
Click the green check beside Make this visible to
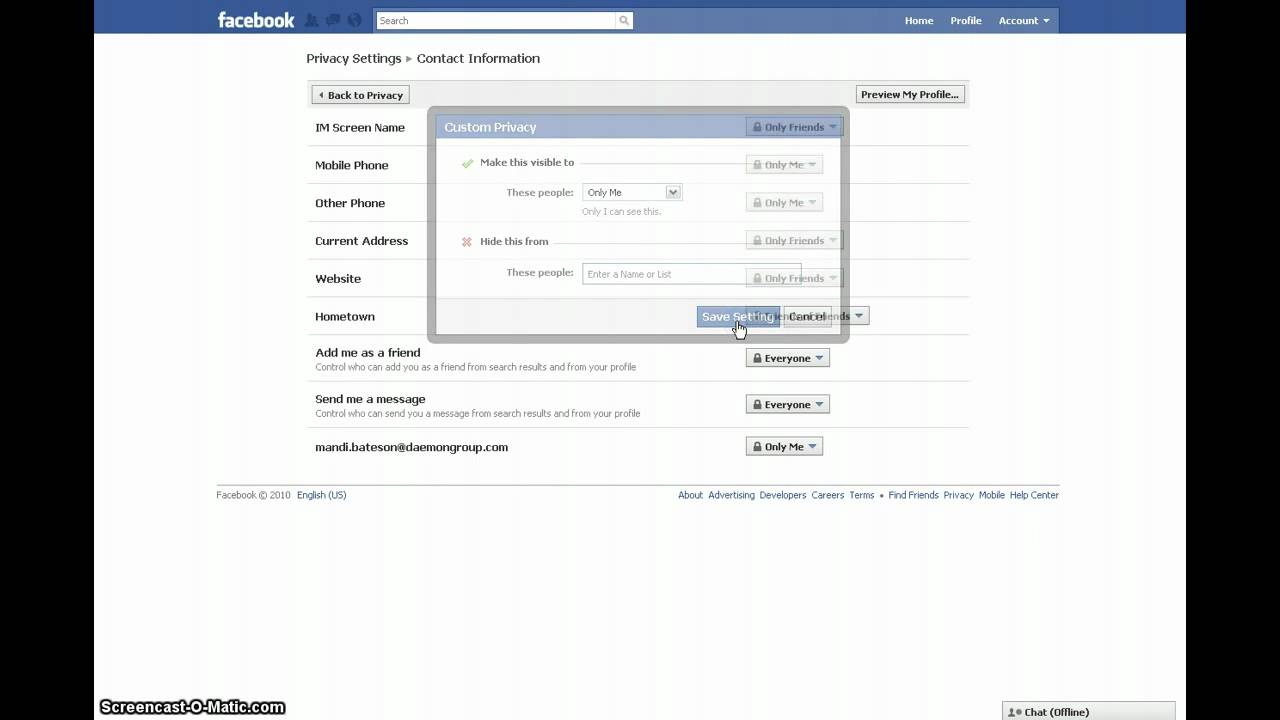(x=467, y=163)
